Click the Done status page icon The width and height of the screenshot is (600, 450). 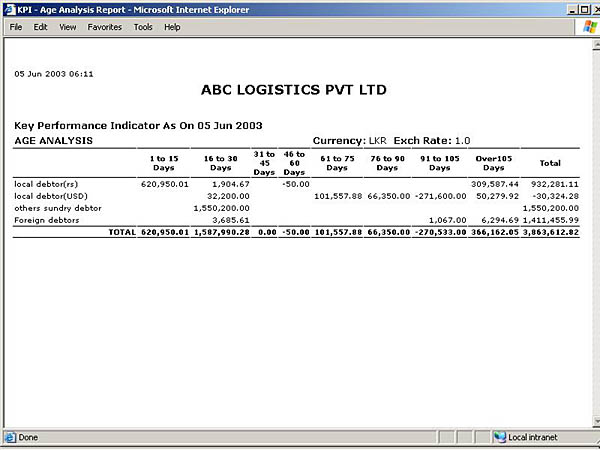click(10, 437)
